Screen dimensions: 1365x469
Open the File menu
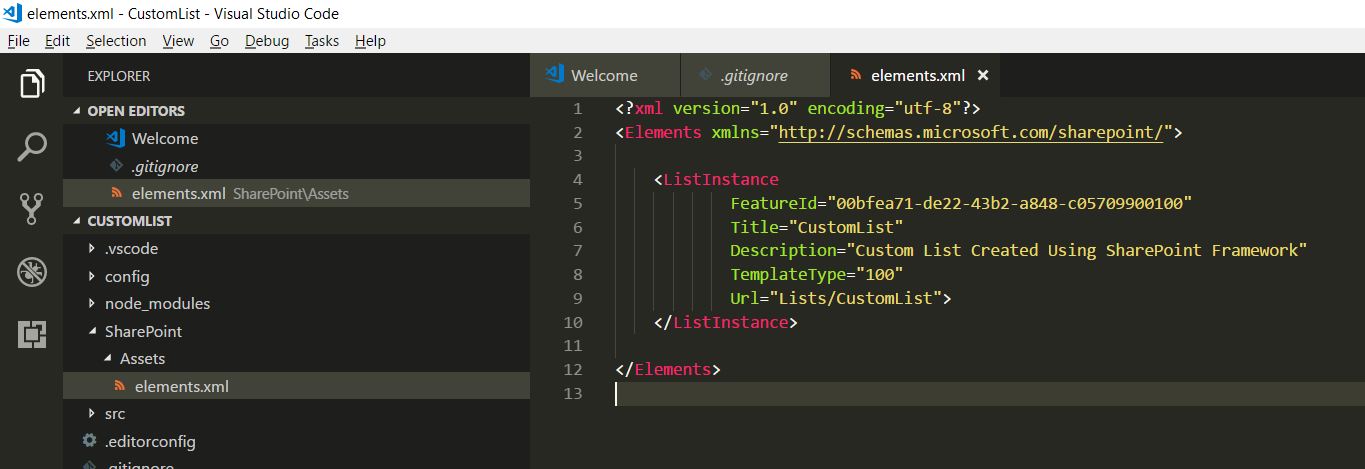point(18,41)
